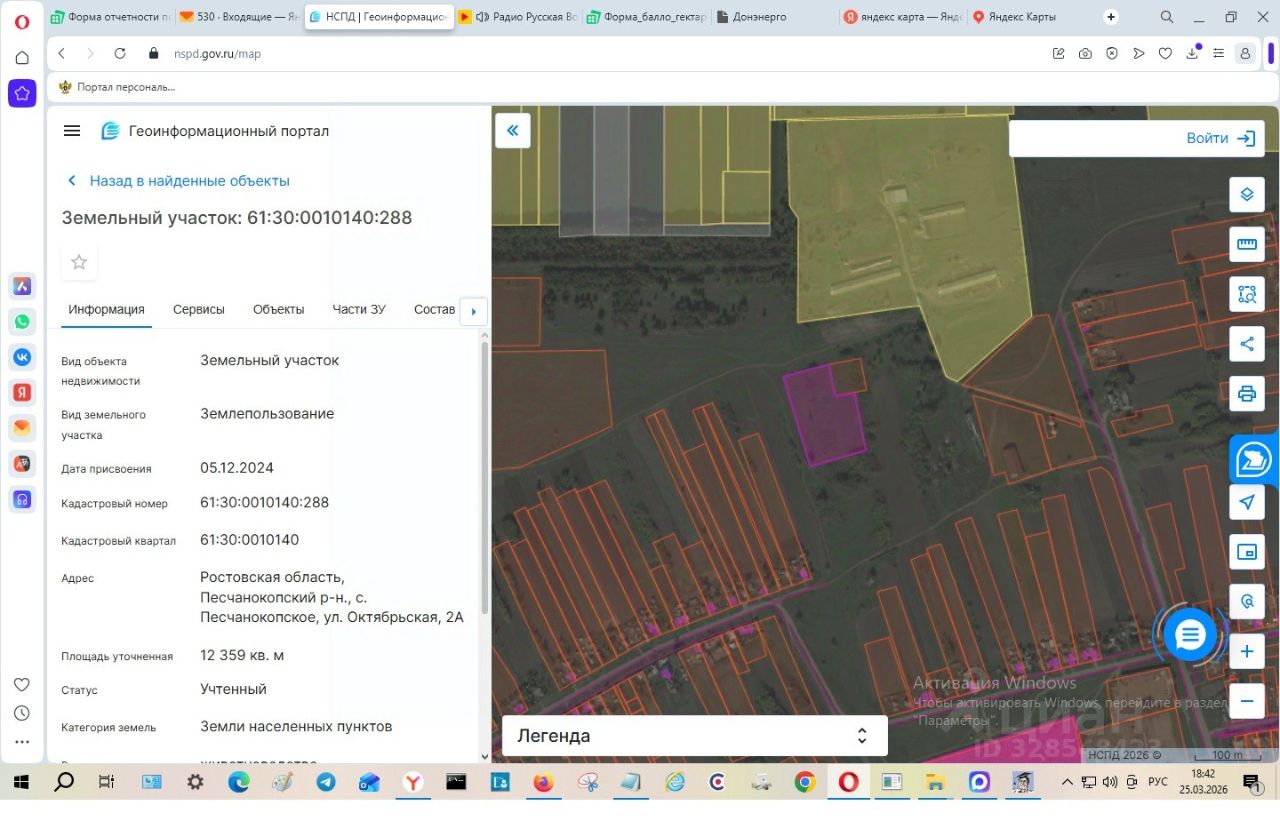Click the share map icon

(x=1246, y=344)
